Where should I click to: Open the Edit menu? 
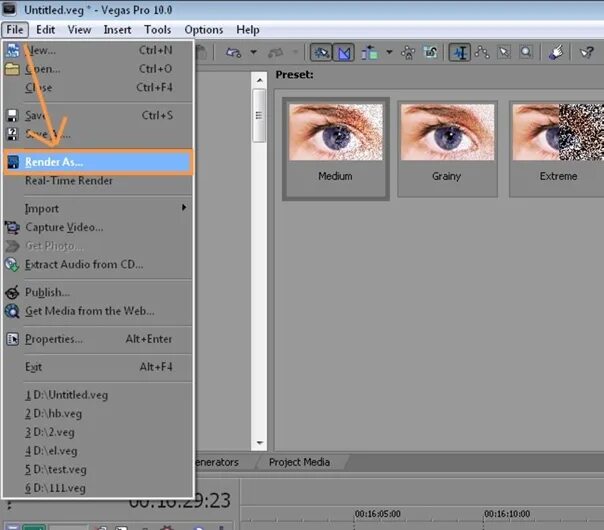[x=45, y=30]
